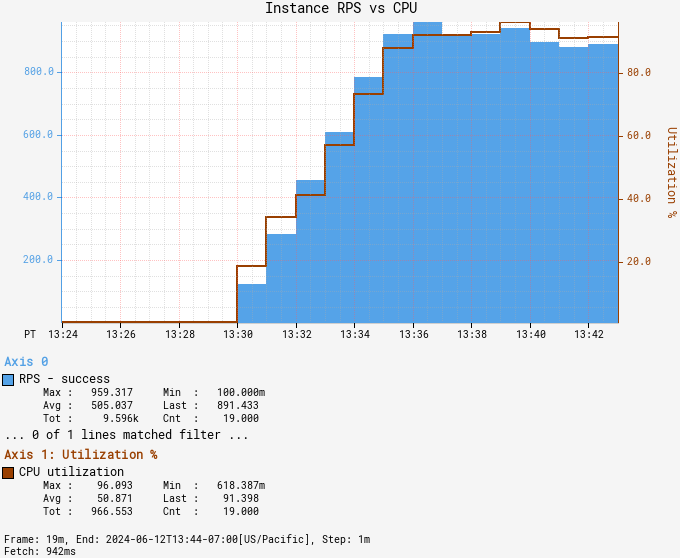
Task: Click the '0 of 1 lines matched filter' message
Action: 126,434
